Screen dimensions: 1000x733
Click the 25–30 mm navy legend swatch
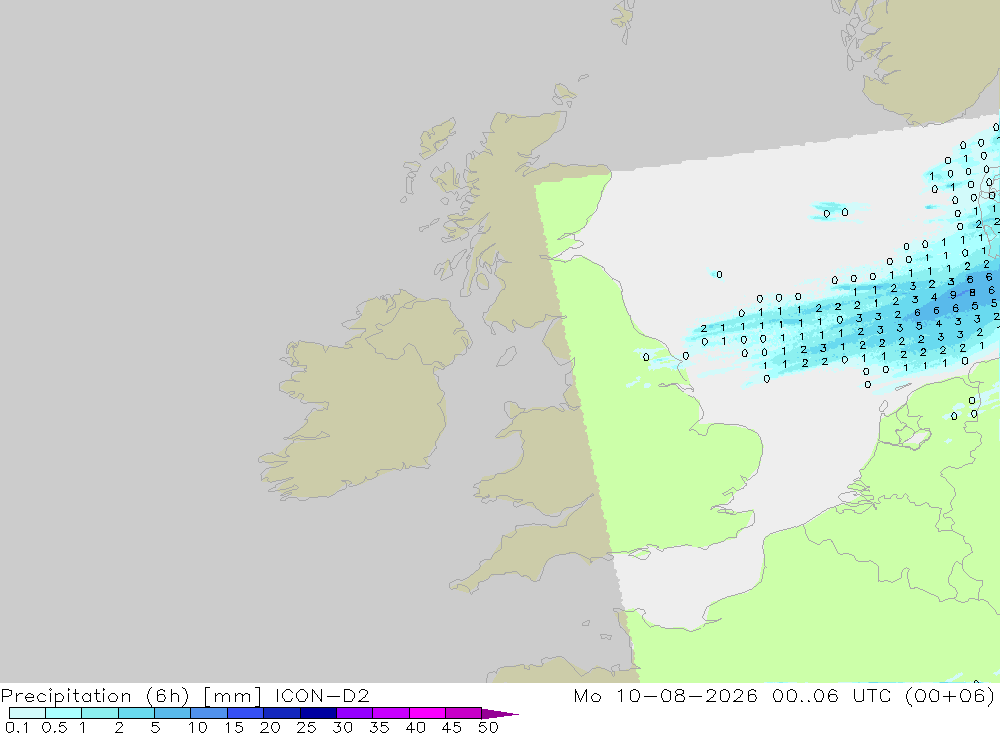click(318, 713)
